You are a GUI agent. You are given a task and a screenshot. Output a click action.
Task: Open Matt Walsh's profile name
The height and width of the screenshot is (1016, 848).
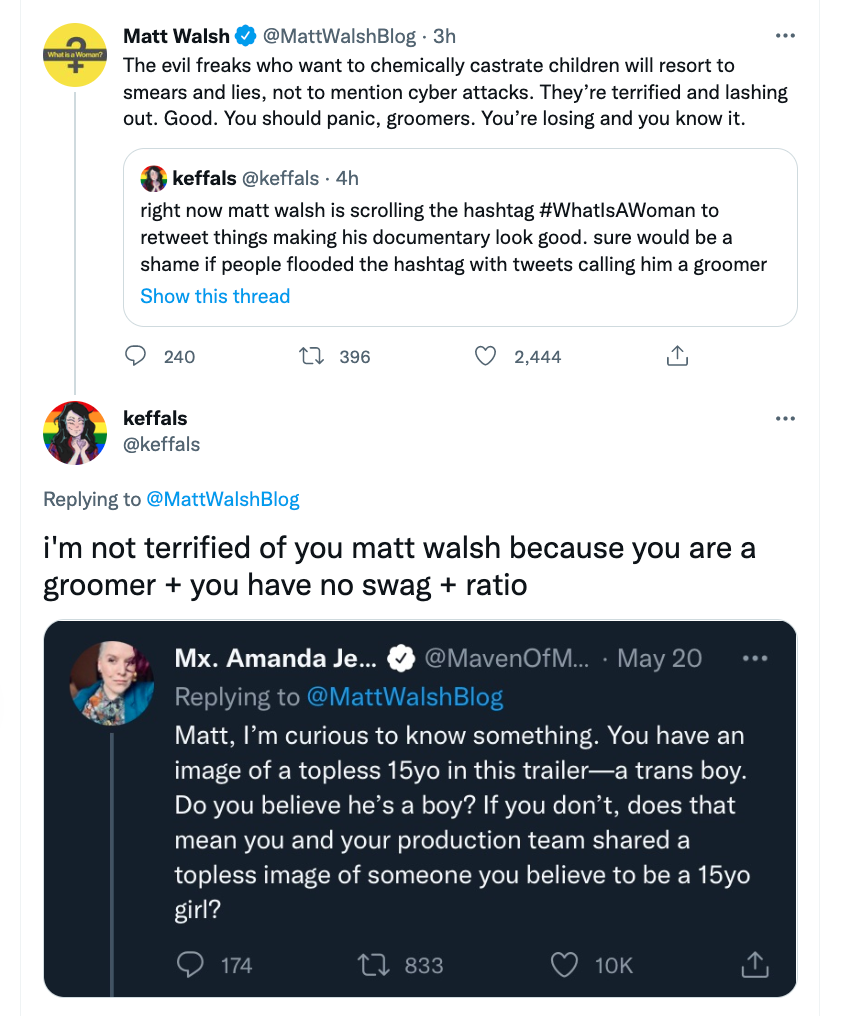click(x=176, y=36)
